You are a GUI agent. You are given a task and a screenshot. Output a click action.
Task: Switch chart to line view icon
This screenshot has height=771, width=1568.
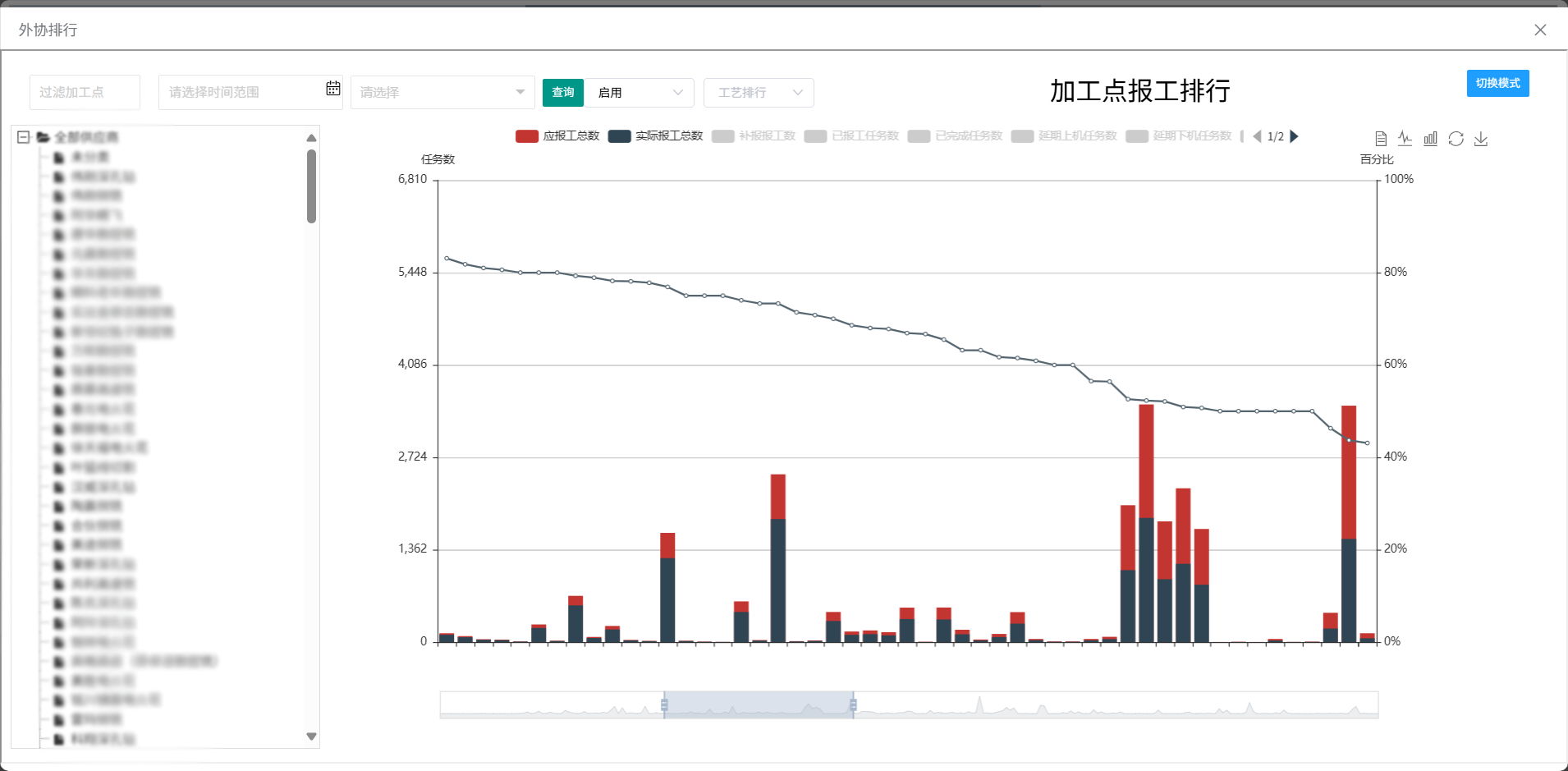pos(1405,138)
